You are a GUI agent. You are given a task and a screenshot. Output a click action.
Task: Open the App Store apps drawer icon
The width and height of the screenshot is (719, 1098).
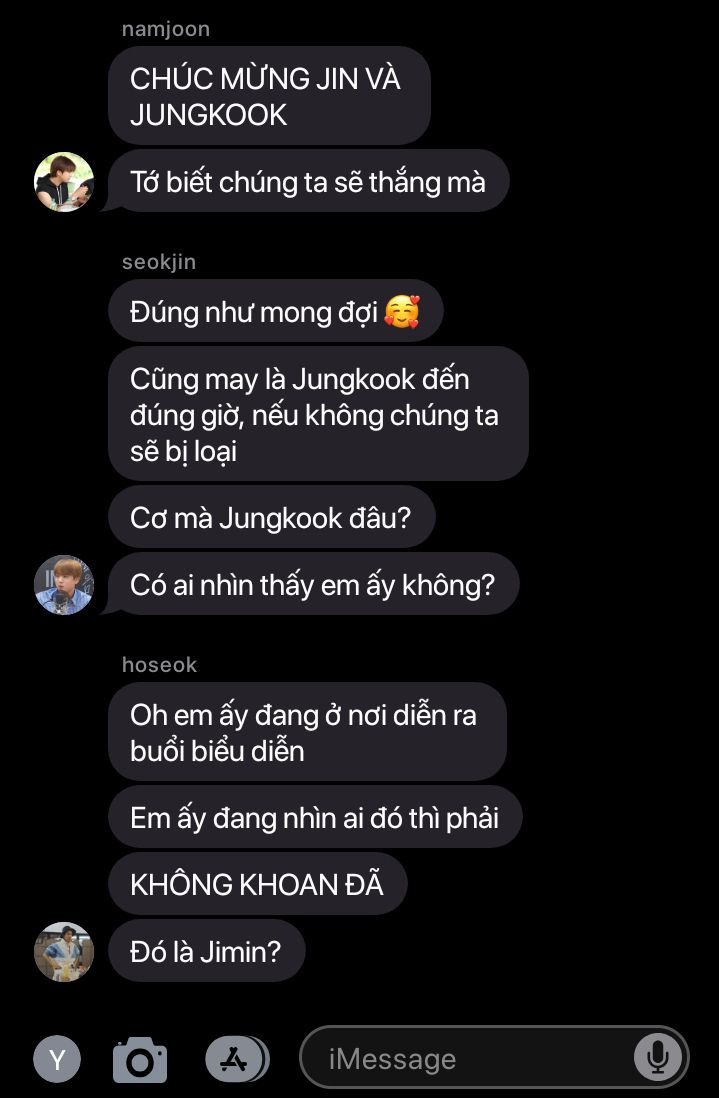pyautogui.click(x=237, y=1059)
